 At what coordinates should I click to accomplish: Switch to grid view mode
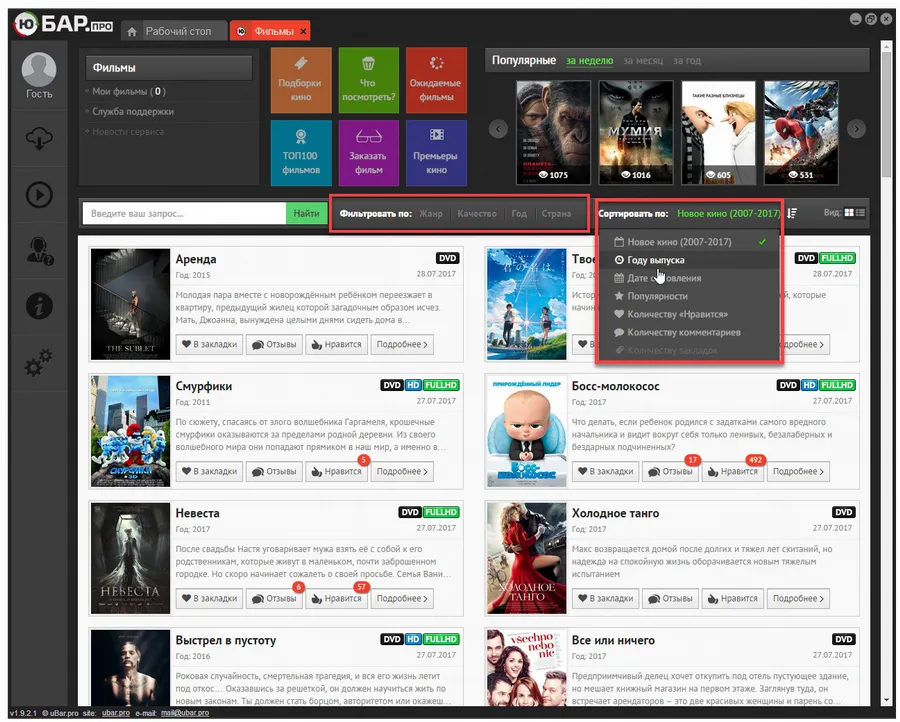(x=849, y=213)
